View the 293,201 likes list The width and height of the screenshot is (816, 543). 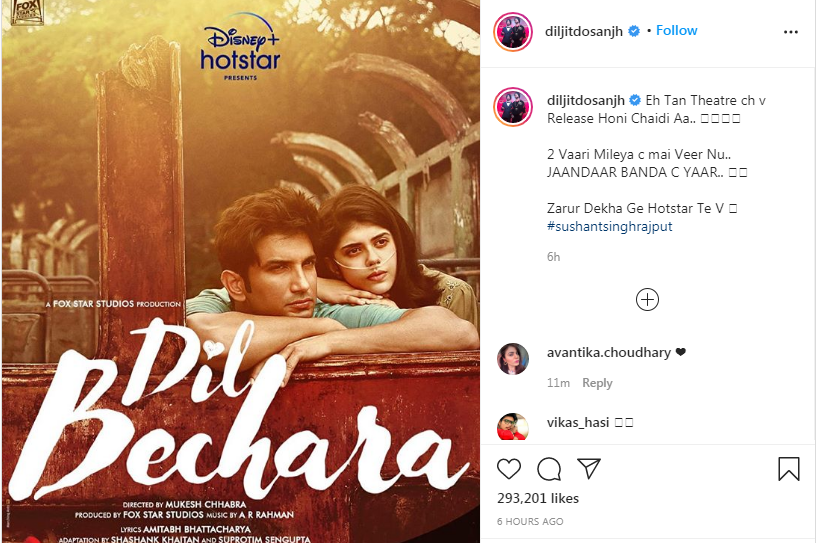pos(538,498)
